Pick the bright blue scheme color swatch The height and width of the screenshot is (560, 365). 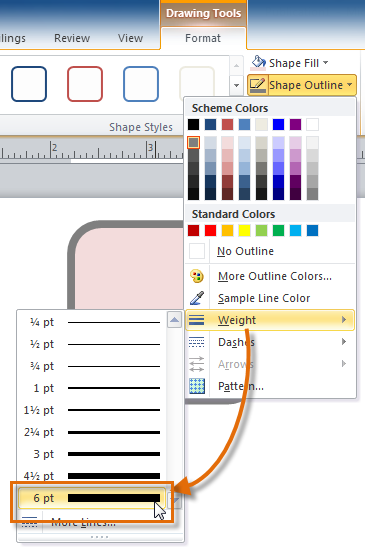278,125
